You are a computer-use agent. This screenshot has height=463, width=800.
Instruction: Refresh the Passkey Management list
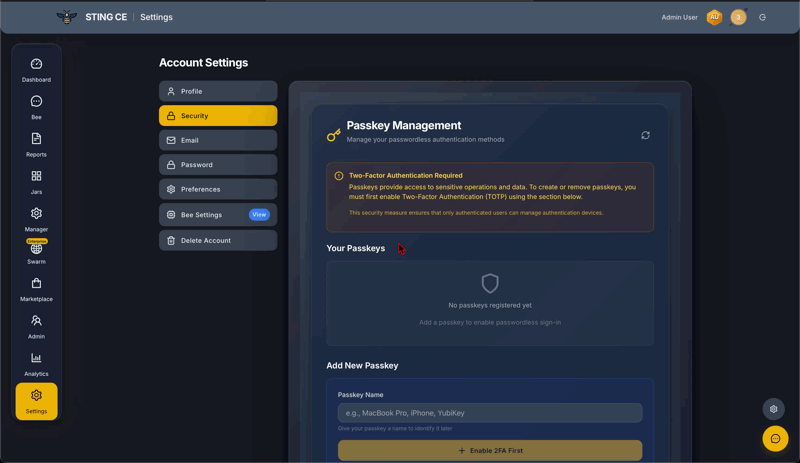tap(645, 135)
